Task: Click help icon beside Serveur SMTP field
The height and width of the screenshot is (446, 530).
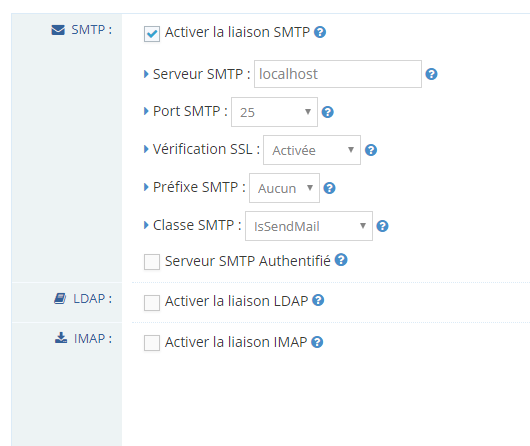Action: coord(431,74)
